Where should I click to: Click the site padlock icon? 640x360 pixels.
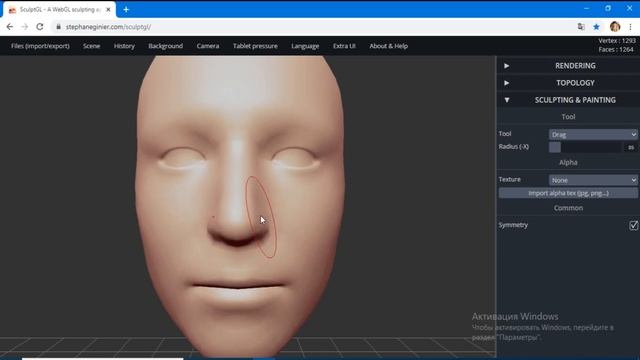58,27
